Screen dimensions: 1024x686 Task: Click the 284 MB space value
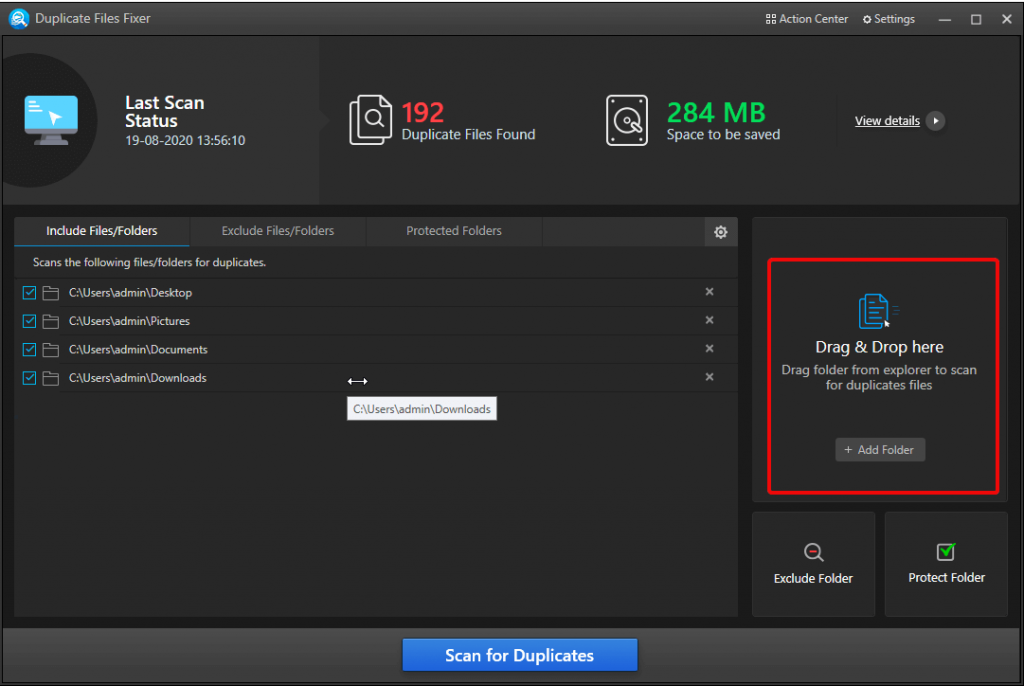(716, 113)
